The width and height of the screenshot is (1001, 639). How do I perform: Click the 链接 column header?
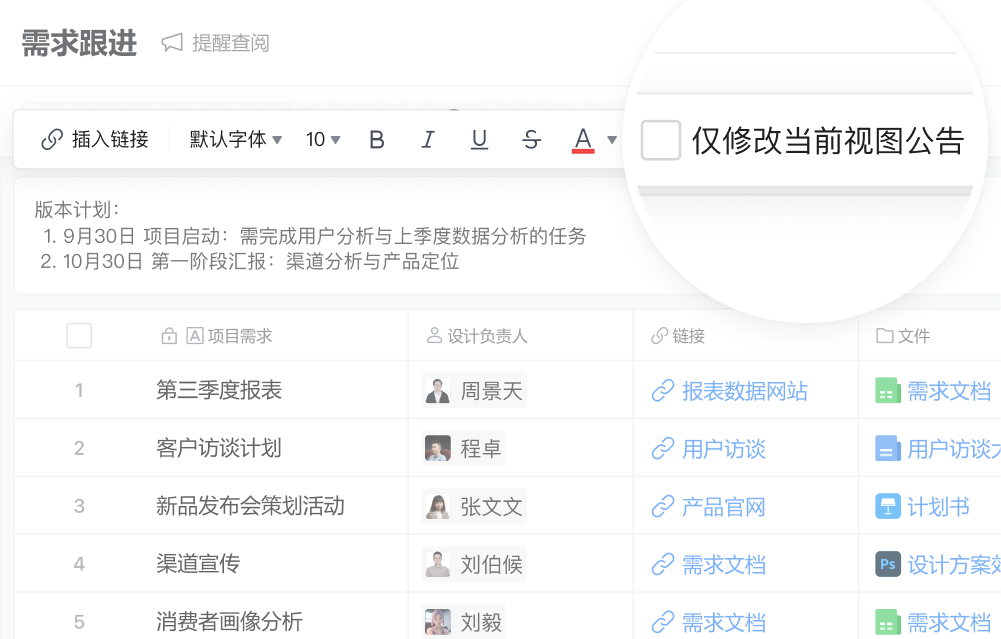pos(688,336)
